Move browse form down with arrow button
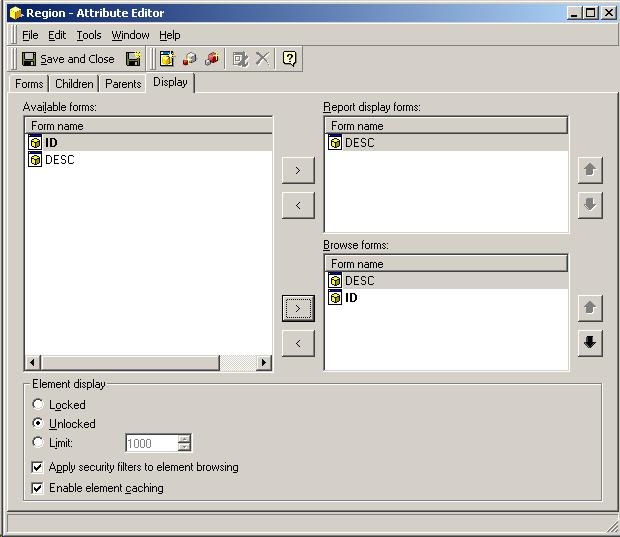 [x=590, y=343]
